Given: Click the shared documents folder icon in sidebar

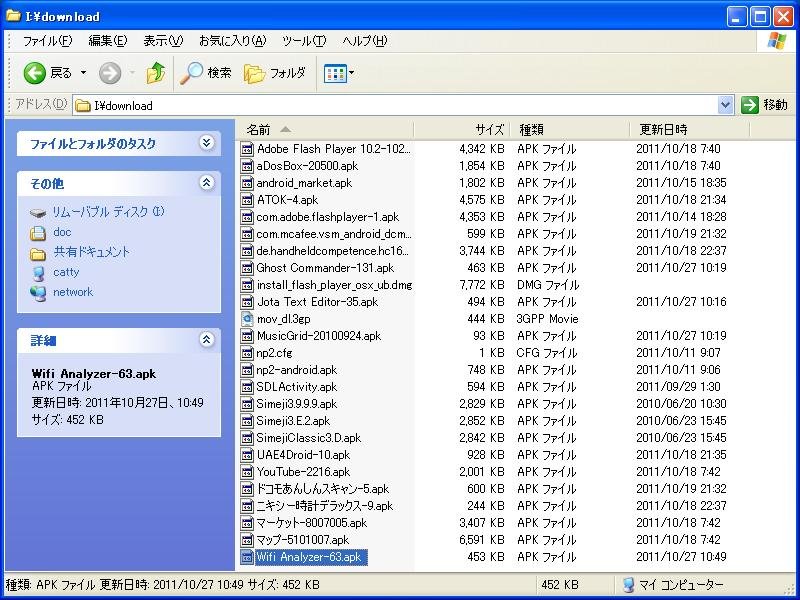Looking at the screenshot, I should [38, 253].
